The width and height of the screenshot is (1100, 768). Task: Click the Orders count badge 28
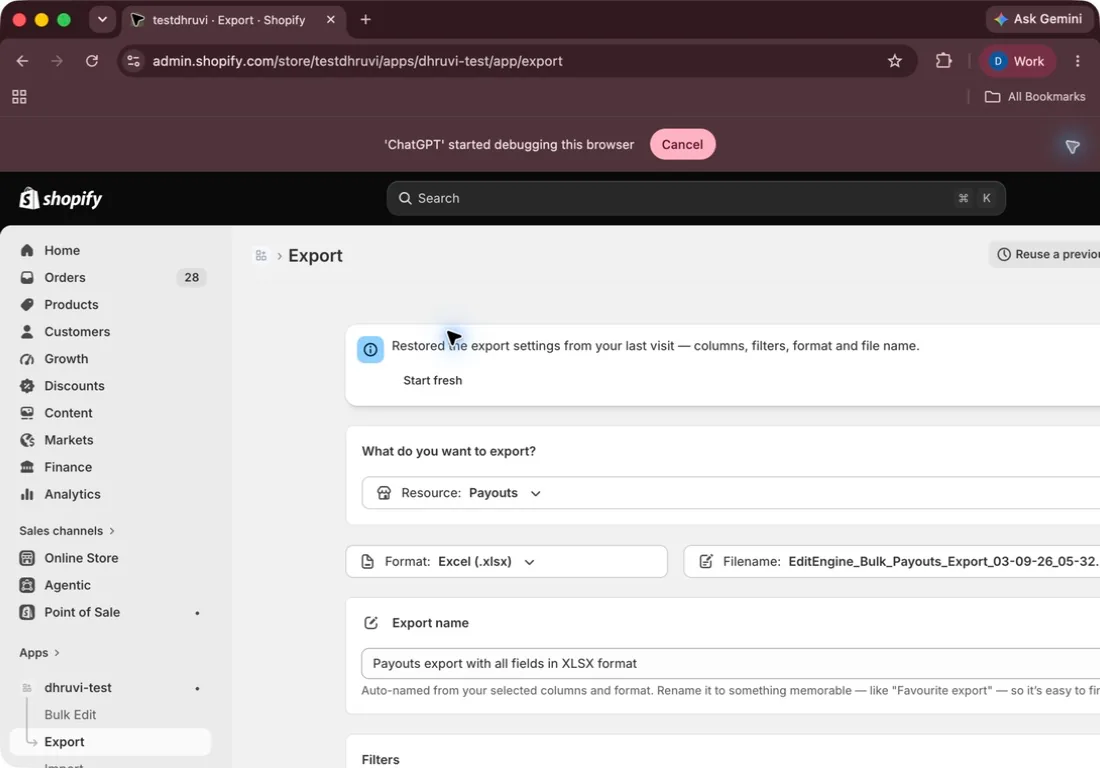tap(192, 277)
